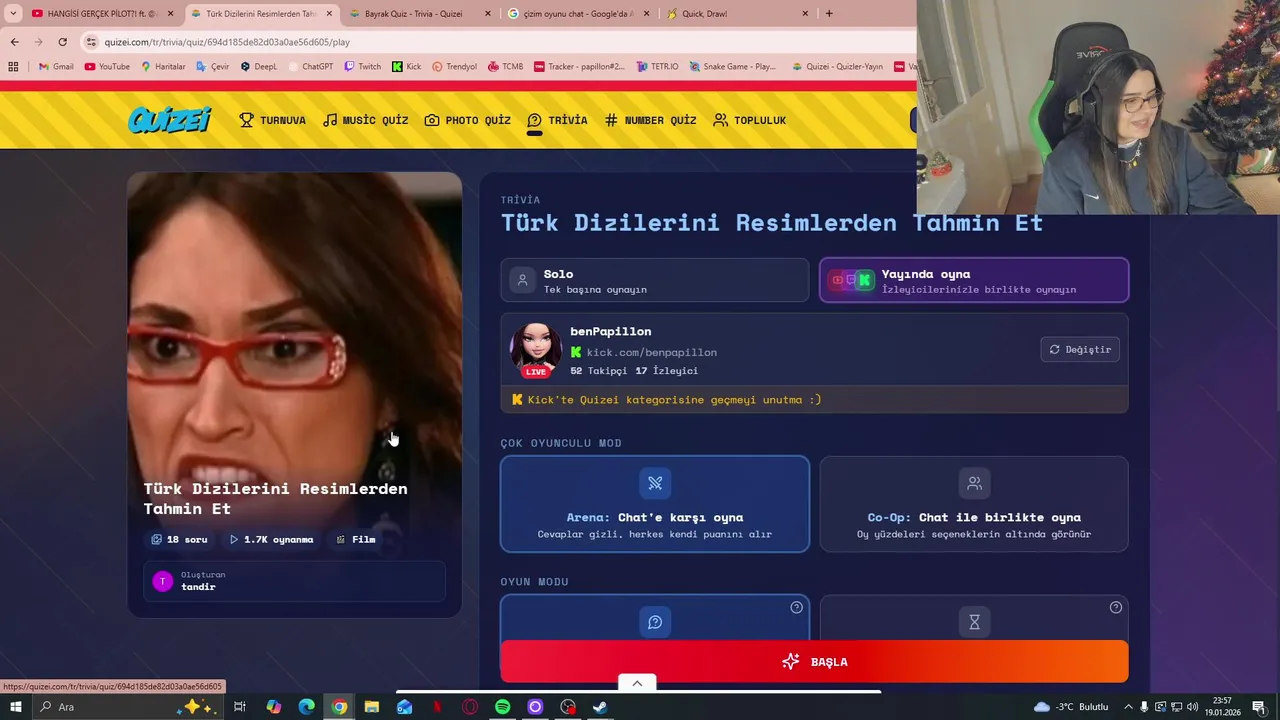The width and height of the screenshot is (1280, 720).
Task: Choose Arena: Chat'e karşı oyna mode
Action: (x=655, y=504)
